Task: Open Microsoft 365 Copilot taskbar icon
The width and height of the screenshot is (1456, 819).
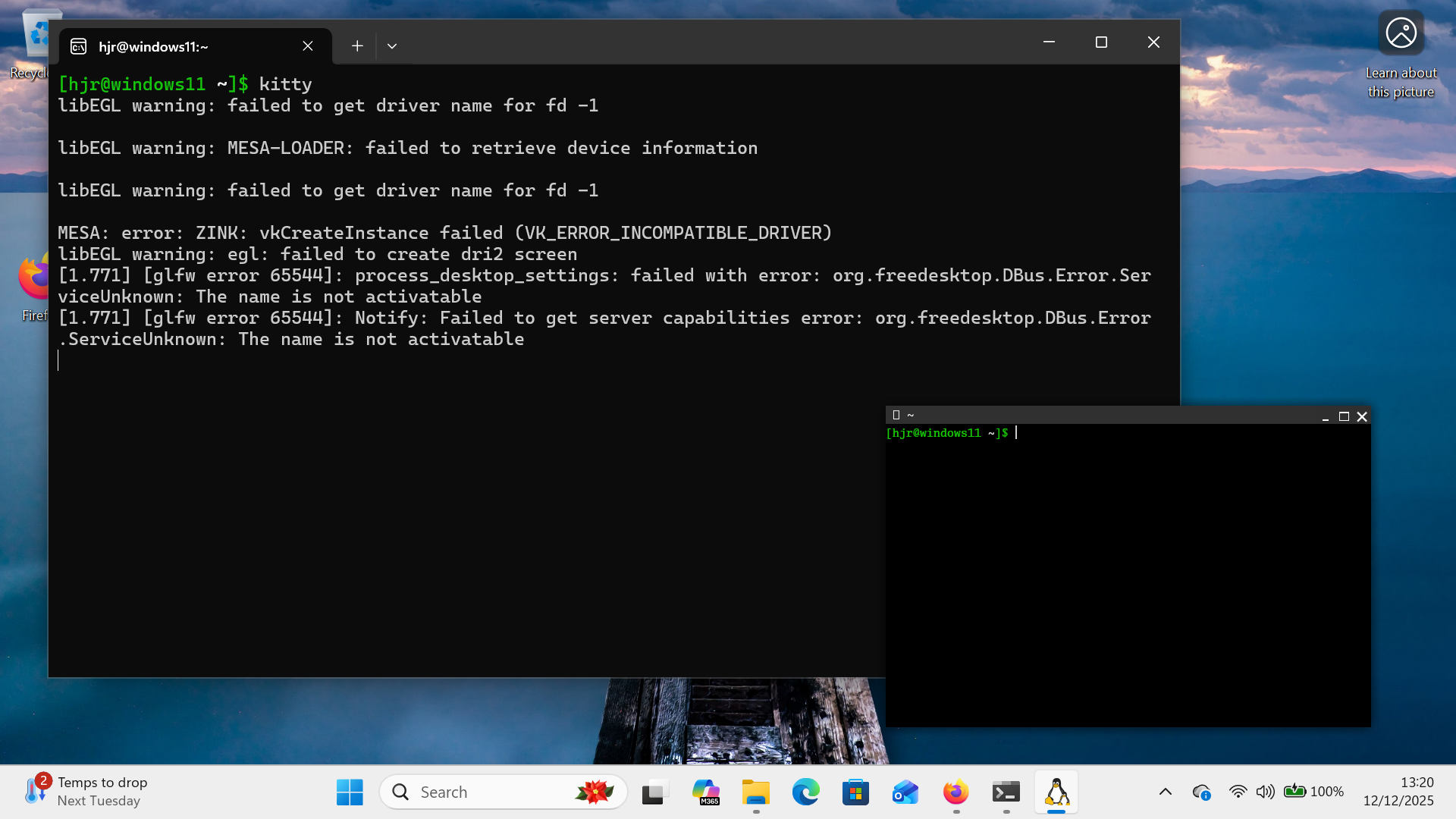Action: [705, 792]
